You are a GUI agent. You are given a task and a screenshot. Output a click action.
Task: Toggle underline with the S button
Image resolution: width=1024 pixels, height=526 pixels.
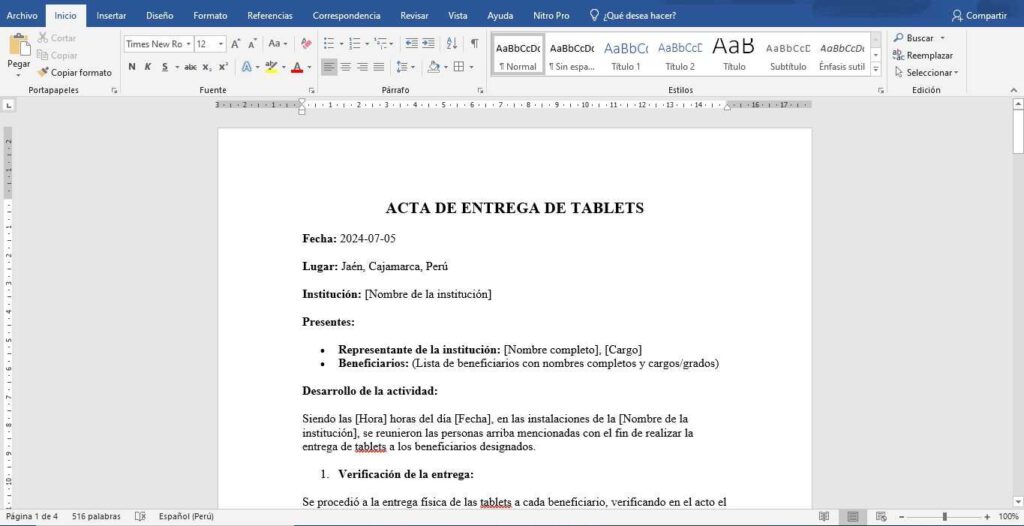[165, 67]
